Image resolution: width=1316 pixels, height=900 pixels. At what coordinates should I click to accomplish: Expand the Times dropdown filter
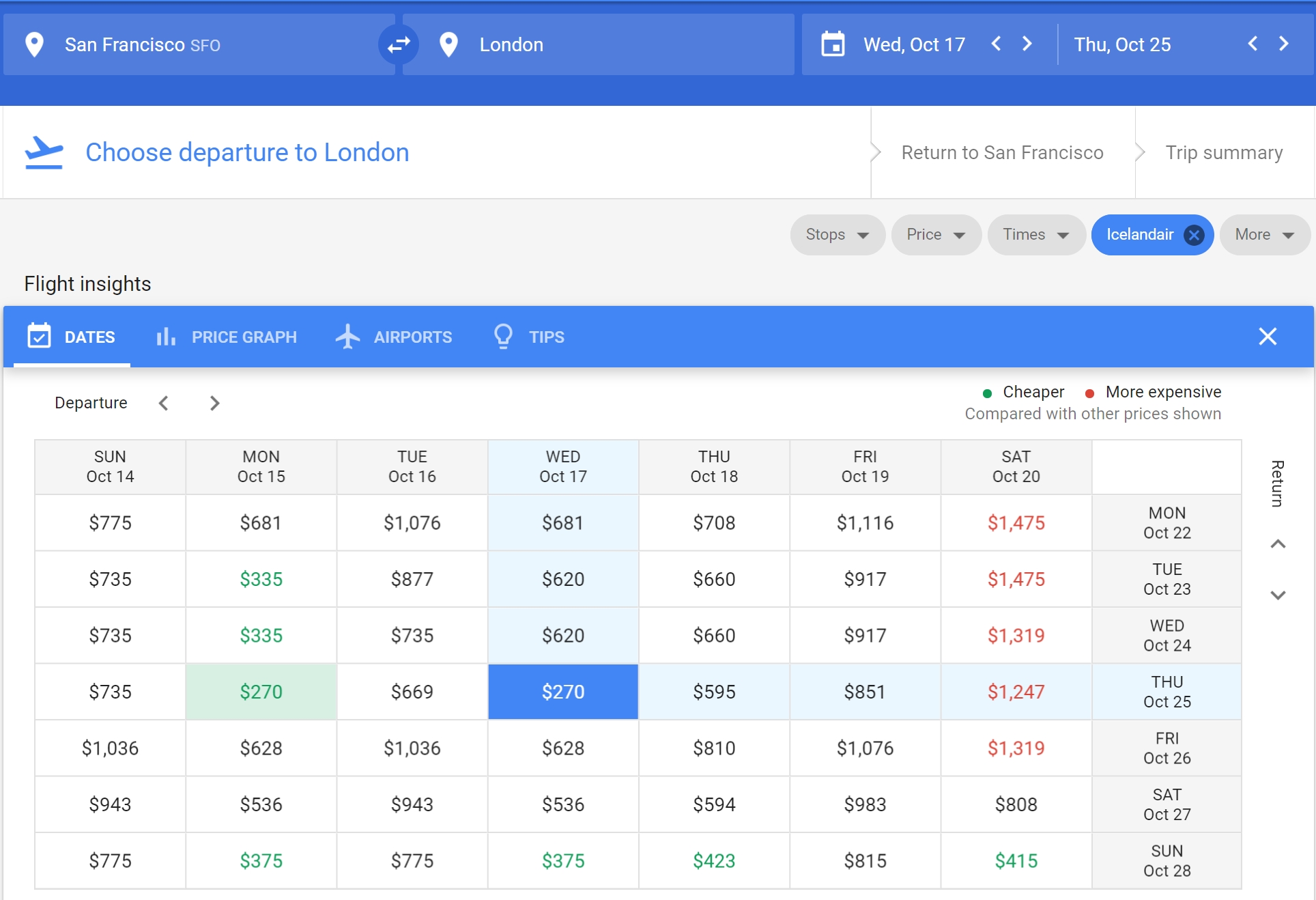coord(1033,234)
